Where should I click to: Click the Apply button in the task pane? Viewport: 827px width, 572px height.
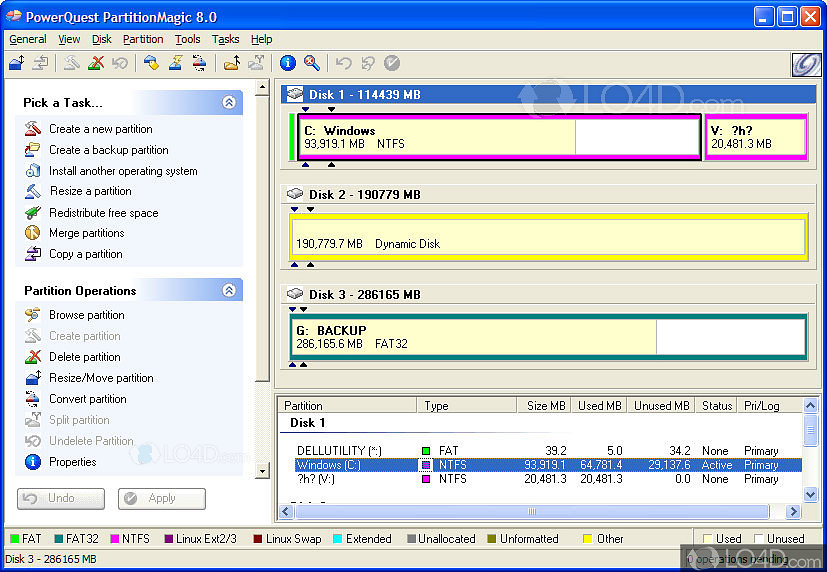click(x=161, y=498)
